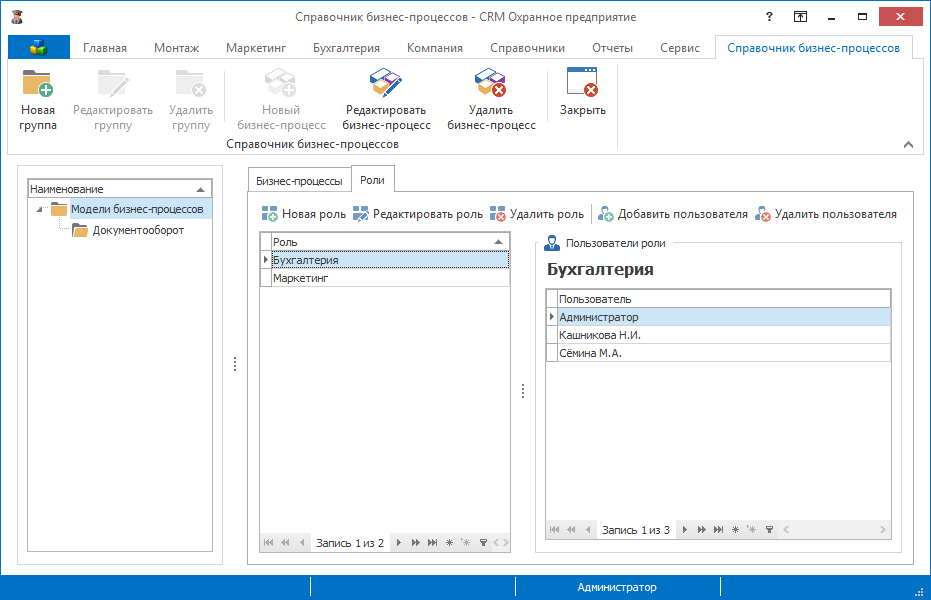Select the Маркетинг role row

coord(390,278)
